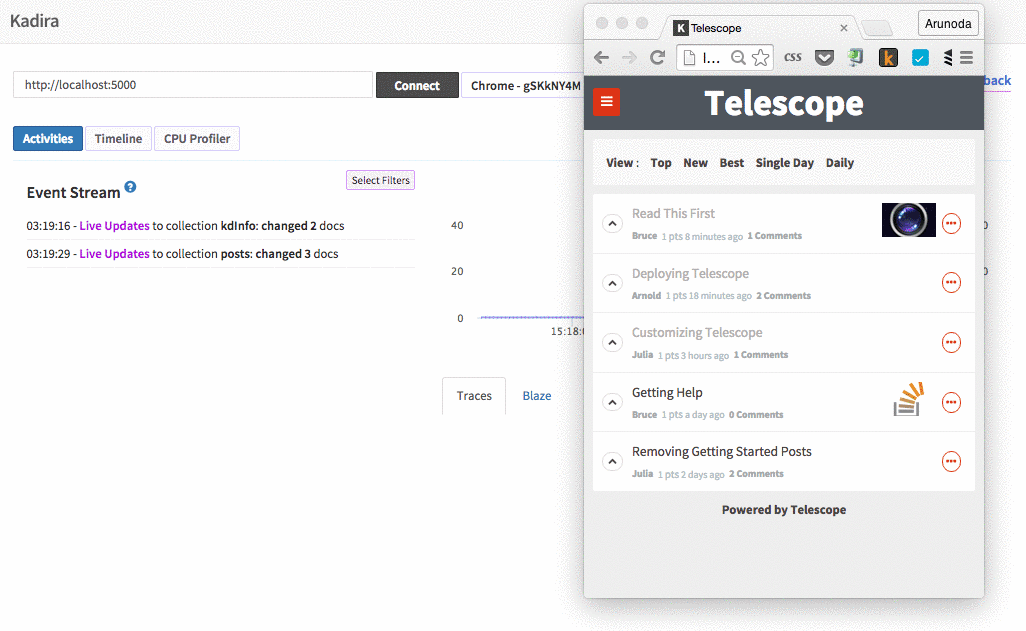This screenshot has width=1026, height=631.
Task: Focus the localhost URL input field
Action: (x=193, y=84)
